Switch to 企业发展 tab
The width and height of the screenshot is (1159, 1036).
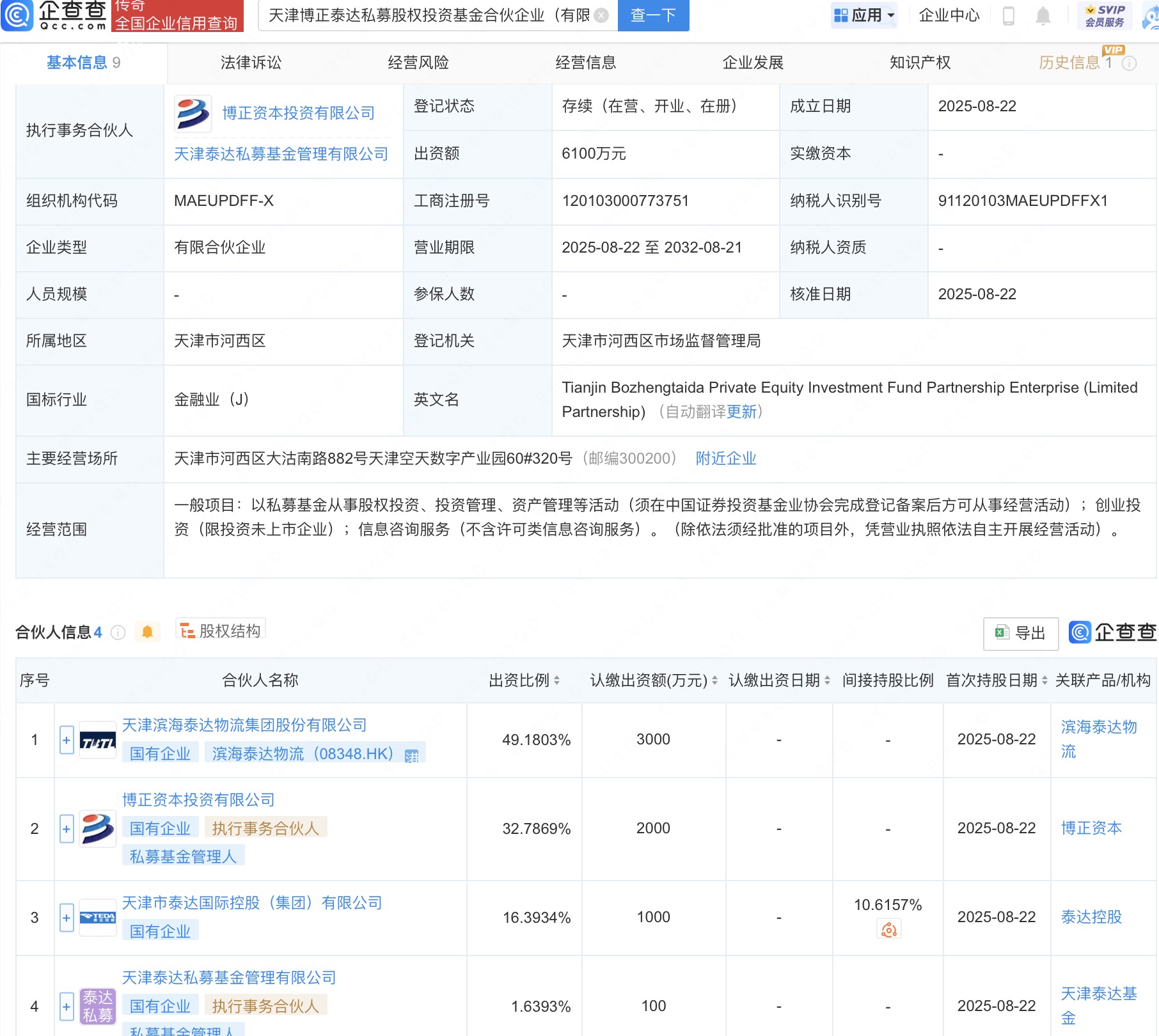[753, 63]
